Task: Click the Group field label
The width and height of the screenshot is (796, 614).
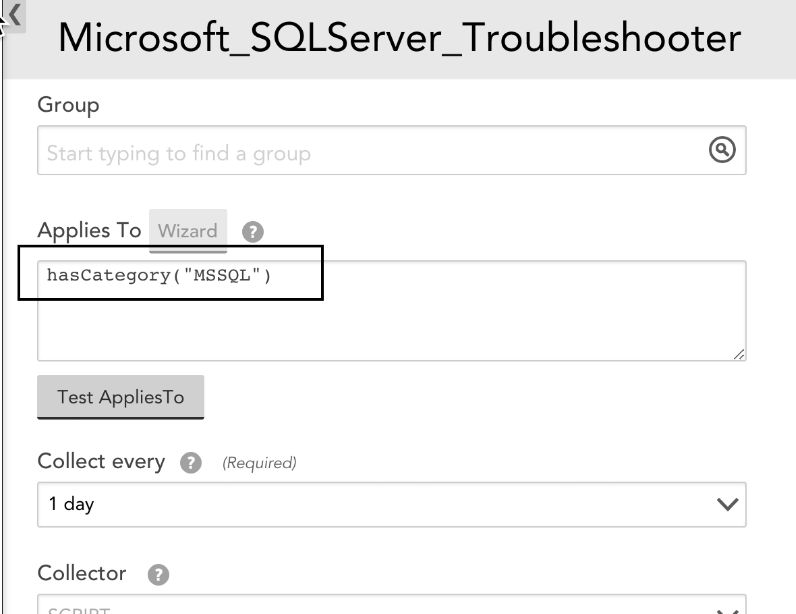Action: coord(69,105)
